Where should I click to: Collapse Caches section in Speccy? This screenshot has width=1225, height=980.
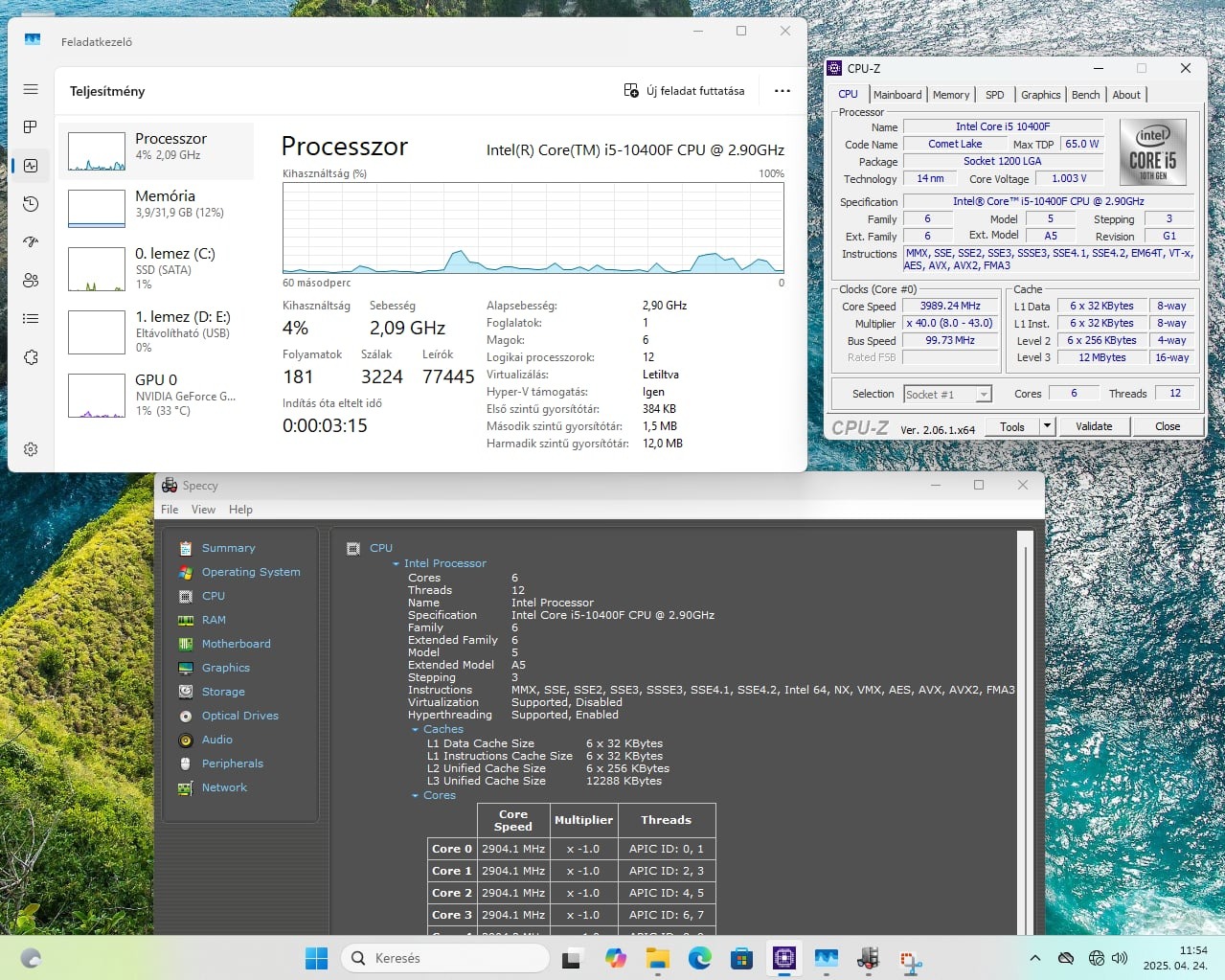point(415,730)
